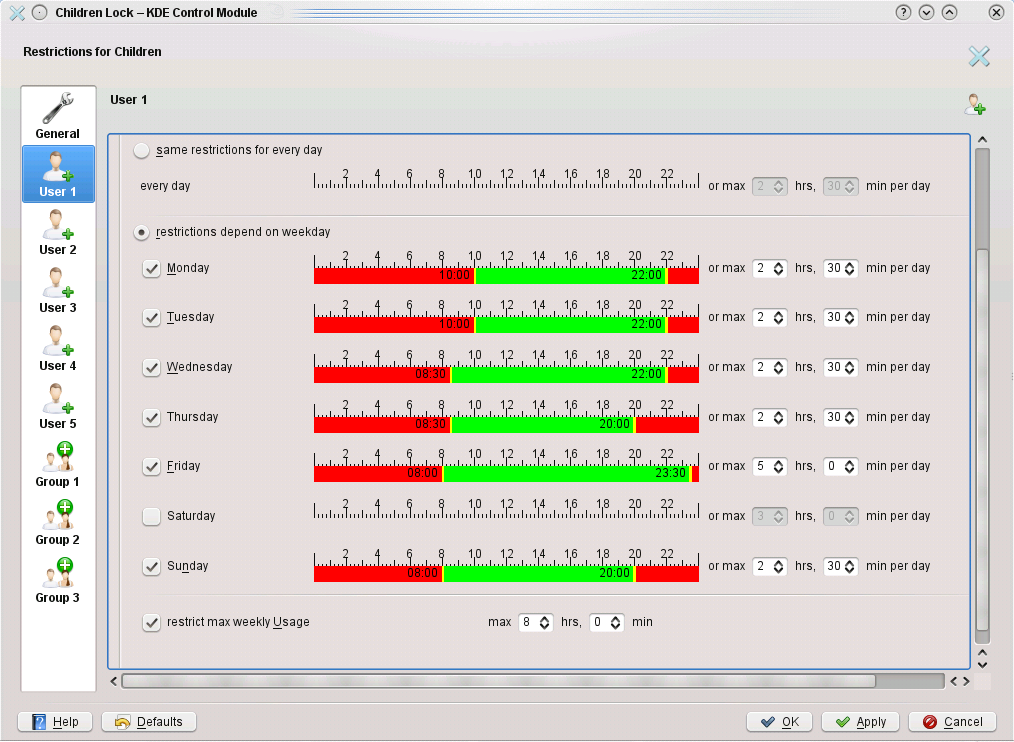This screenshot has height=742, width=1014.
Task: Open the Group 1 sidebar entry
Action: tap(58, 464)
